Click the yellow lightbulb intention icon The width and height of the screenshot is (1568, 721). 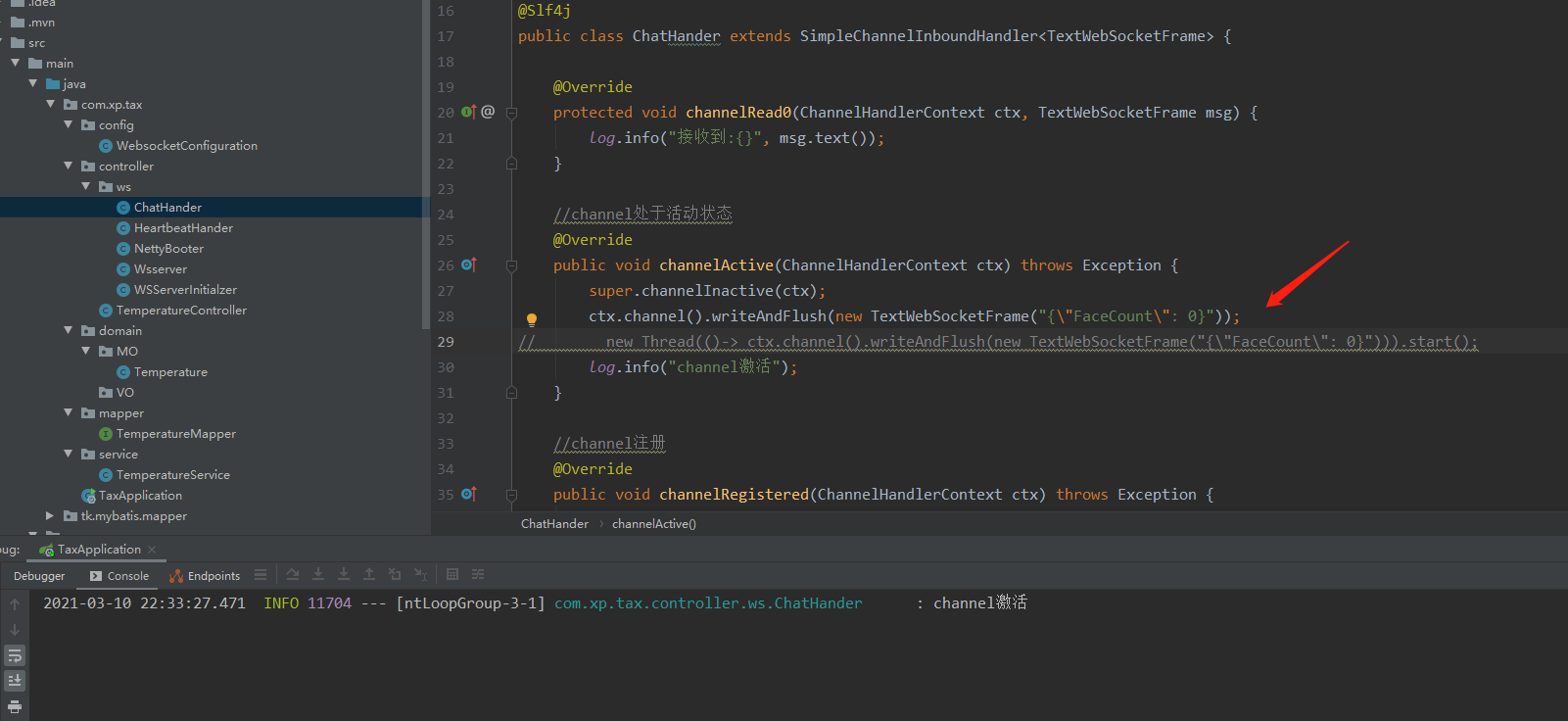[532, 319]
